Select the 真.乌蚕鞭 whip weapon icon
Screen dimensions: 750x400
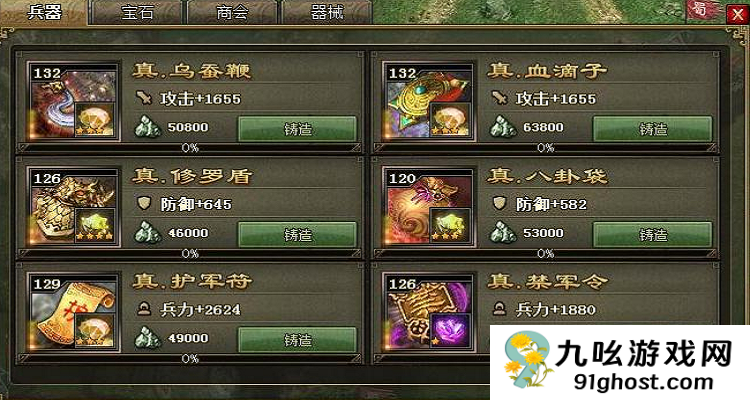tap(74, 101)
